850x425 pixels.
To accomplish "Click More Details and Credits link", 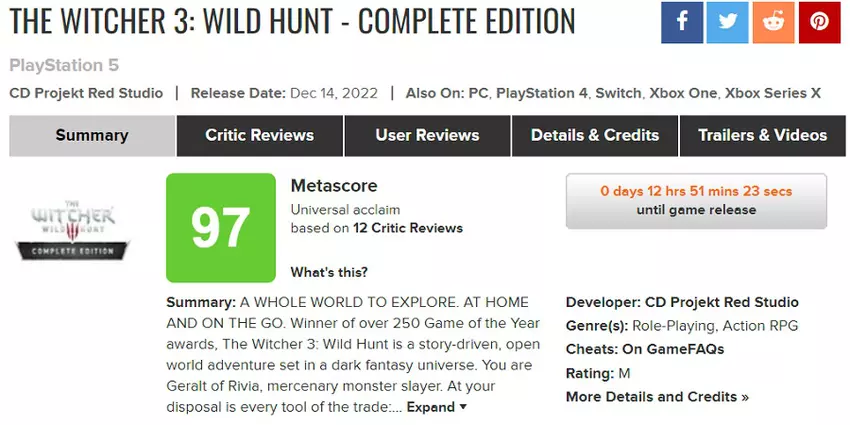I will pyautogui.click(x=657, y=397).
